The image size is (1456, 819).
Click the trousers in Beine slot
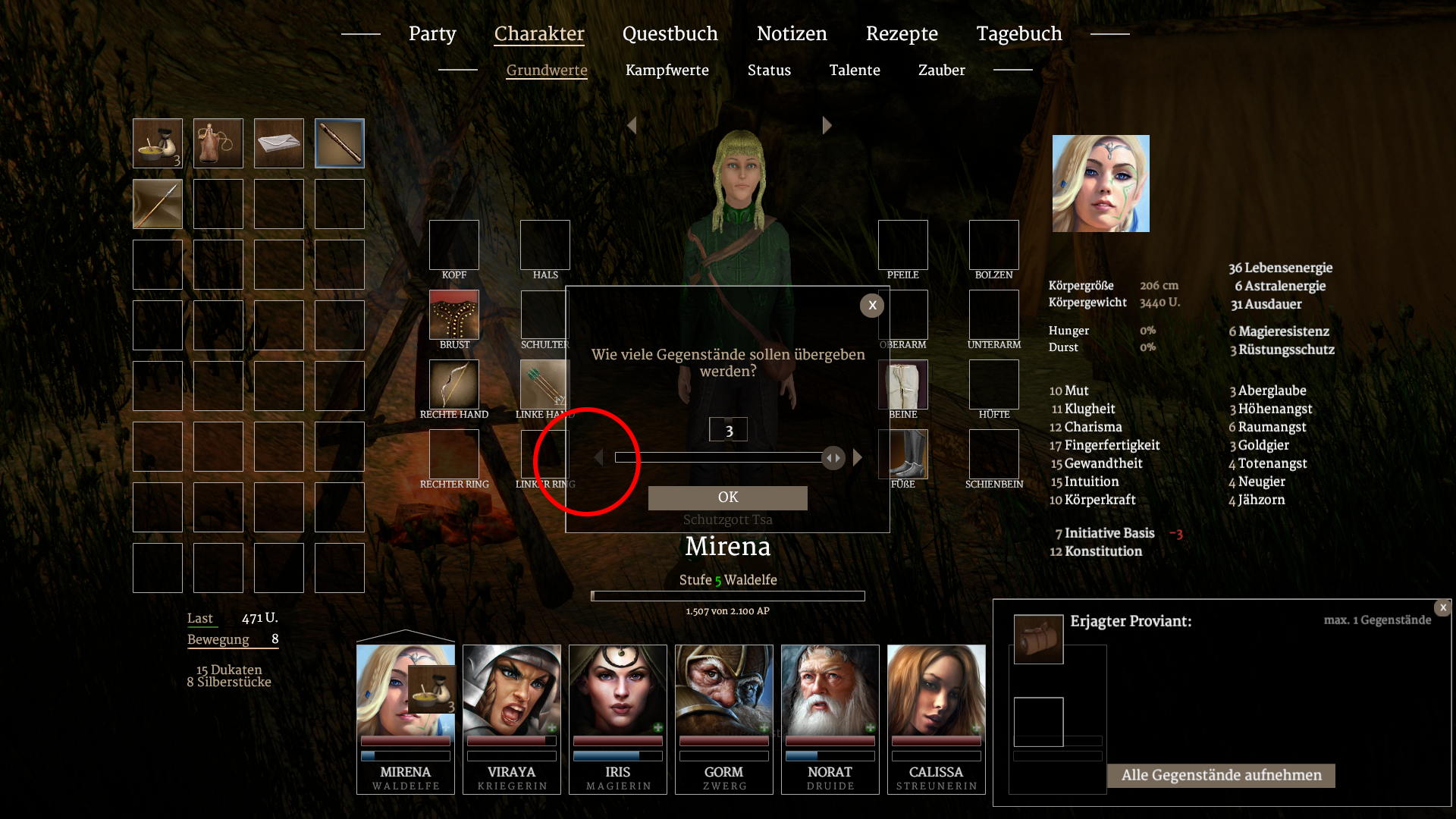click(903, 384)
